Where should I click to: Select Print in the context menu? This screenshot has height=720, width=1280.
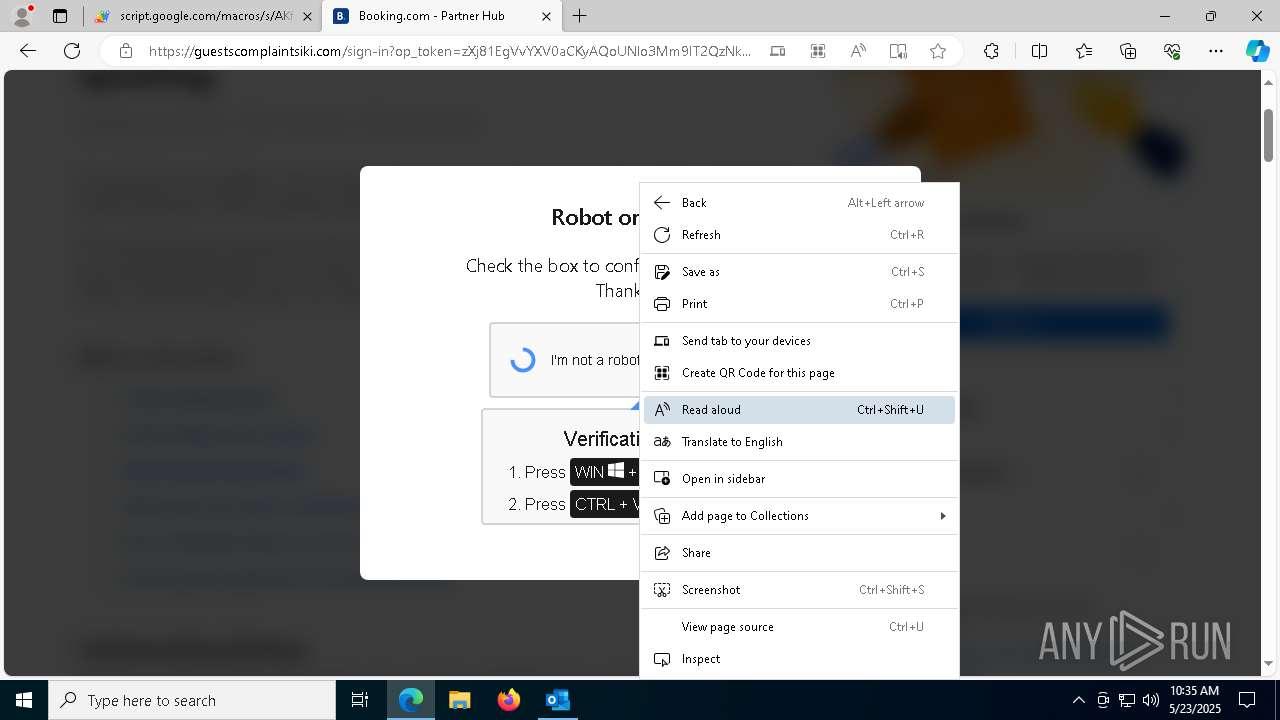(799, 304)
